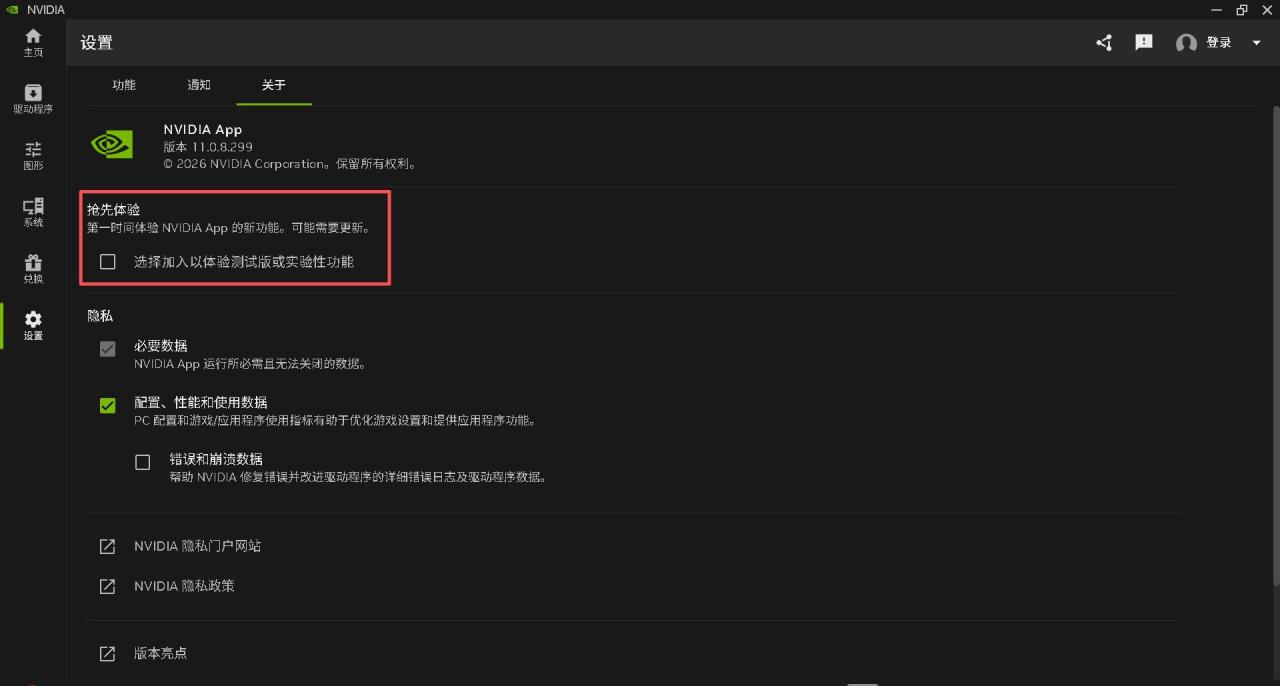The height and width of the screenshot is (686, 1280).
Task: Click the NVIDIA logo in title bar
Action: click(x=12, y=9)
